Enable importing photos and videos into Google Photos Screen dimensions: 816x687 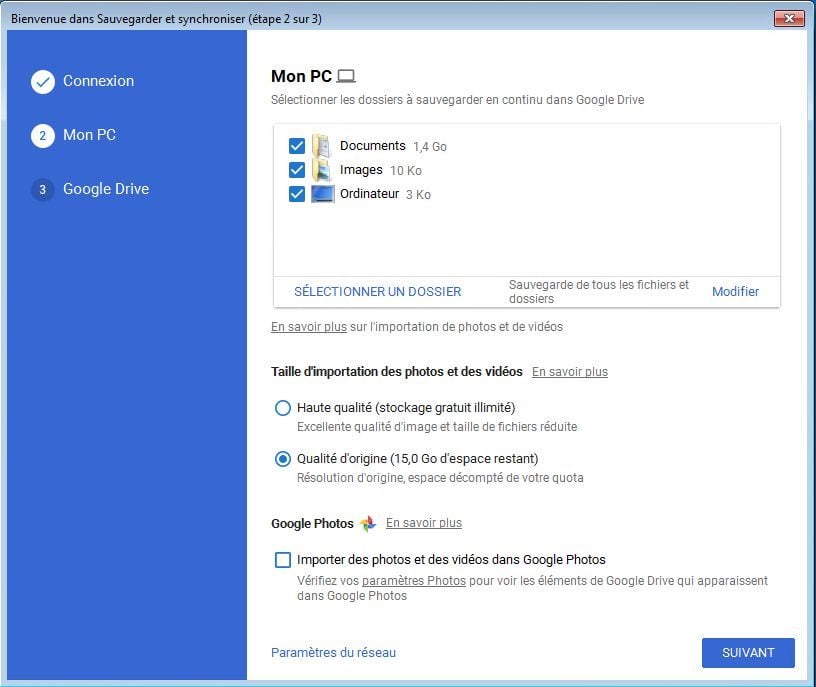click(x=283, y=560)
